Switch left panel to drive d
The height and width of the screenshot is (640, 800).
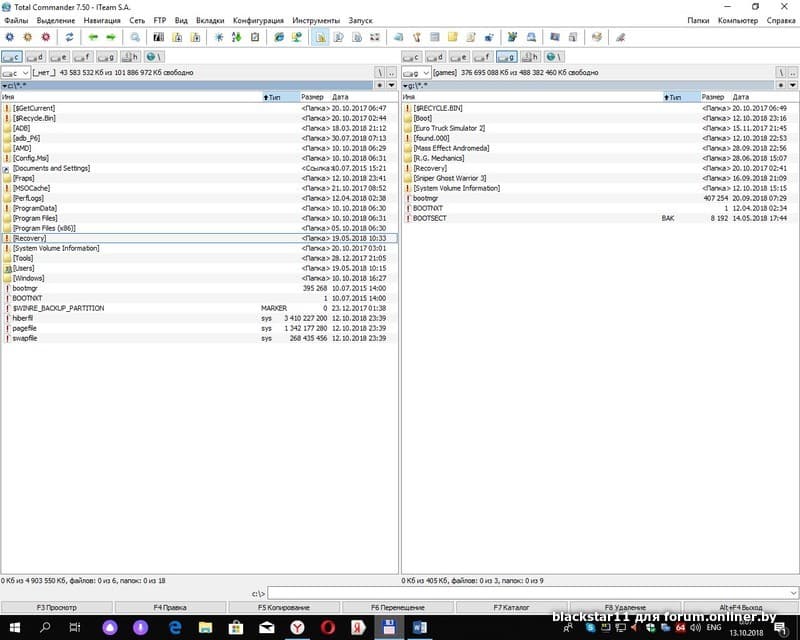pos(36,57)
